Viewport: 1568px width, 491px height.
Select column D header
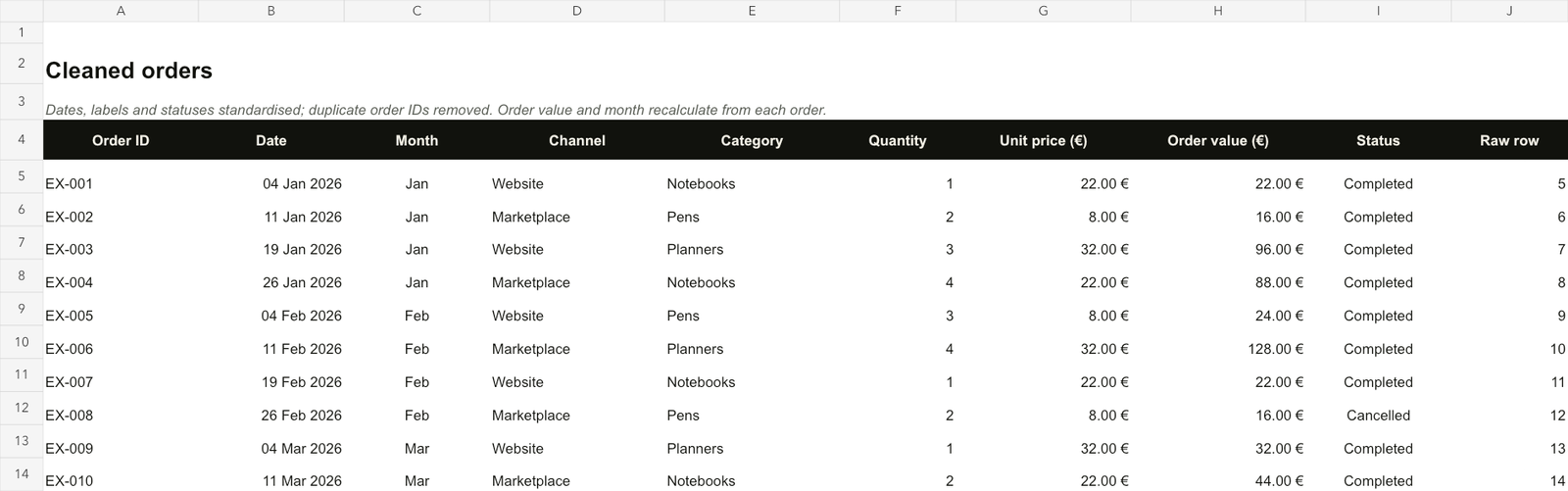576,11
